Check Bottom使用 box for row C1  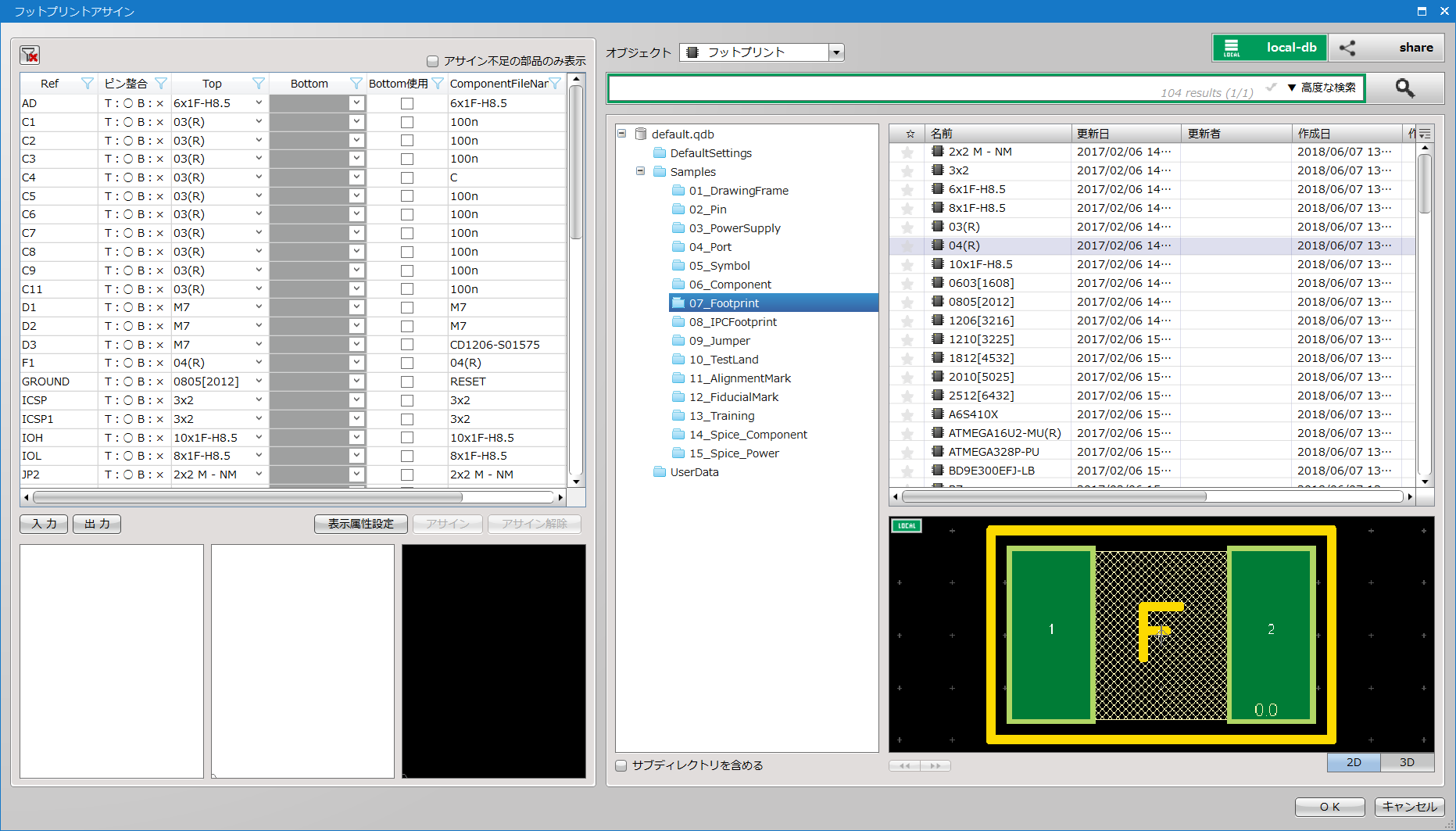point(407,122)
